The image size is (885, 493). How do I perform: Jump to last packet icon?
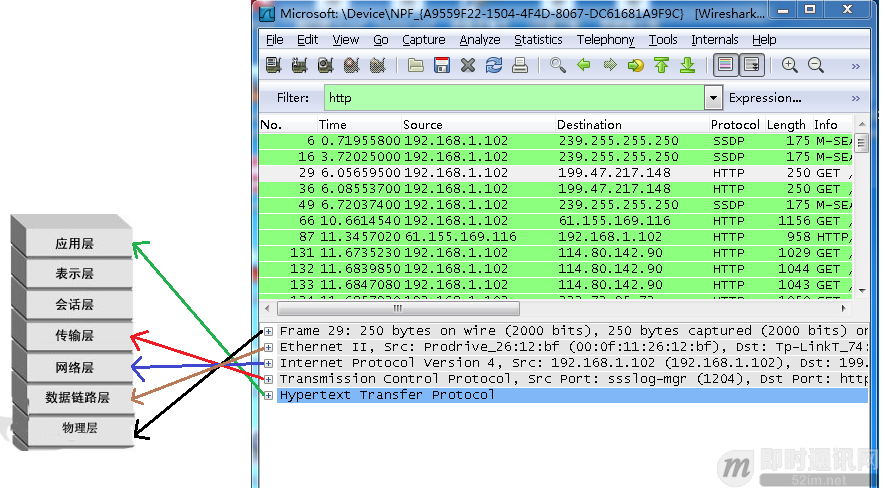tap(687, 65)
